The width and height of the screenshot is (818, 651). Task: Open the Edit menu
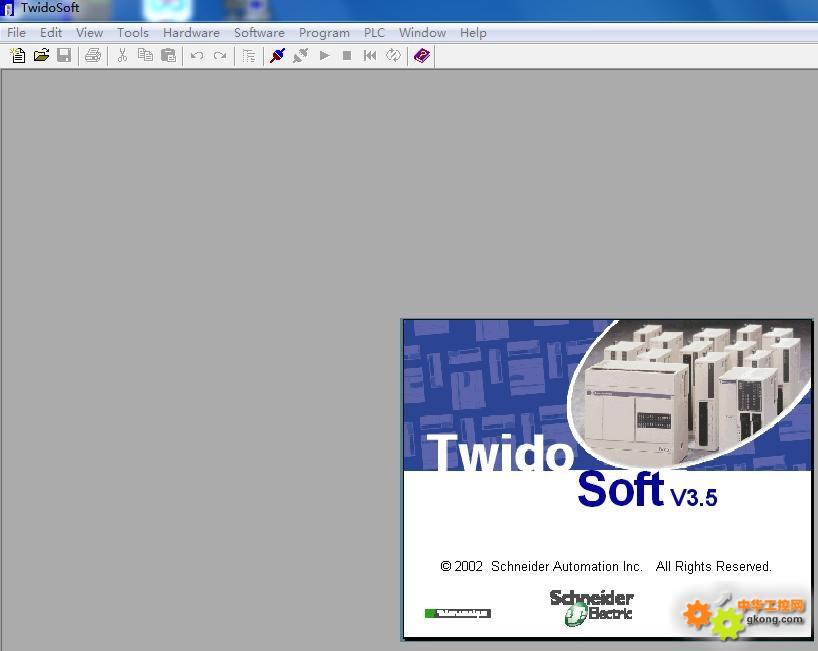click(51, 33)
